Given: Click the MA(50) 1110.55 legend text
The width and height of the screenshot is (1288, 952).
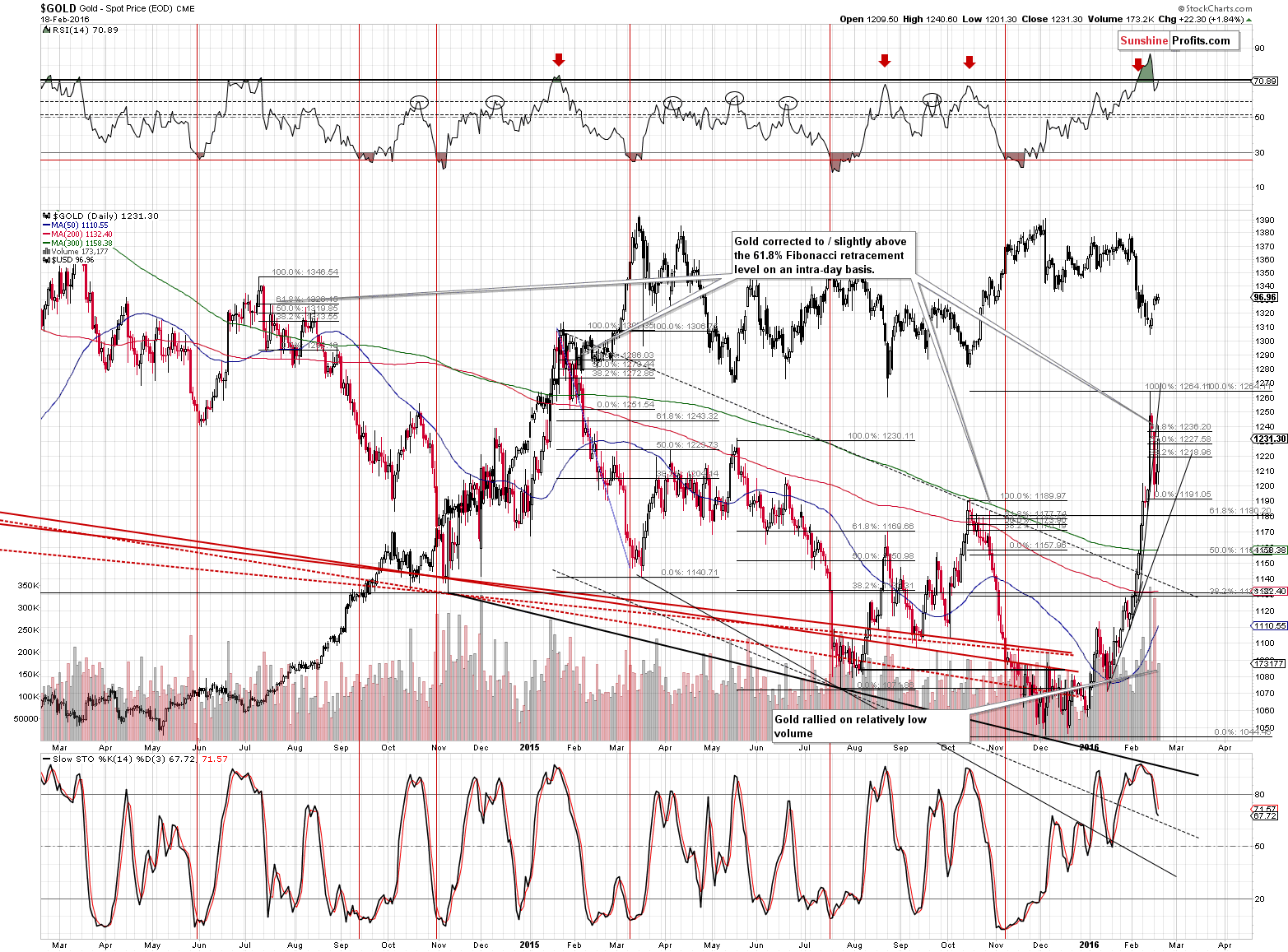Looking at the screenshot, I should (x=80, y=225).
